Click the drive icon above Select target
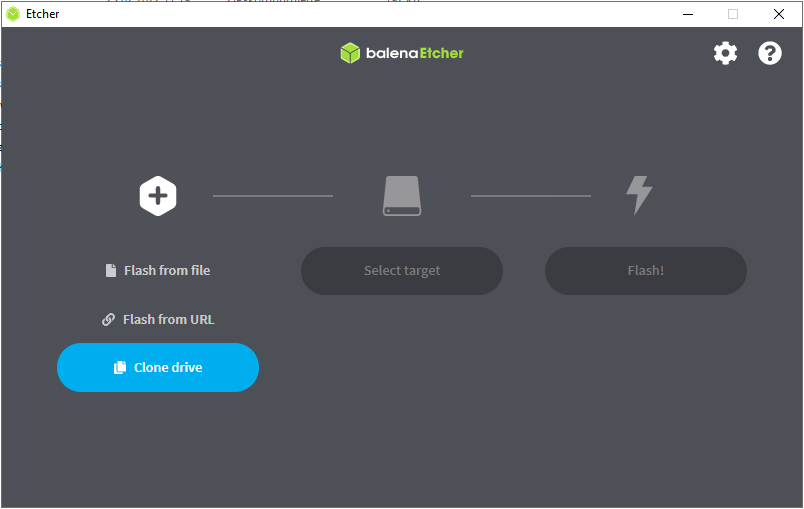 402,196
